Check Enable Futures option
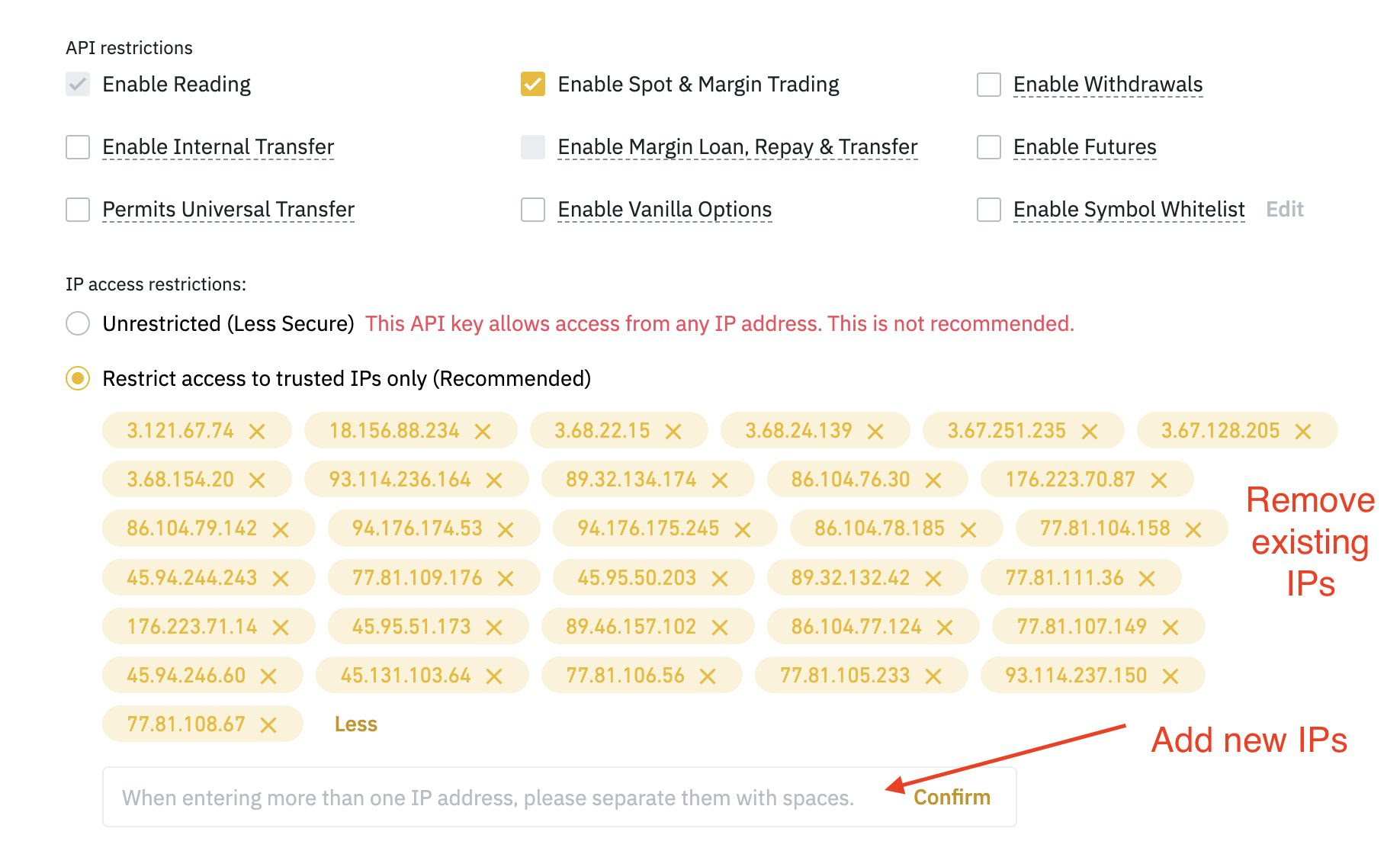Screen dimensions: 1400x851 pyautogui.click(x=989, y=146)
